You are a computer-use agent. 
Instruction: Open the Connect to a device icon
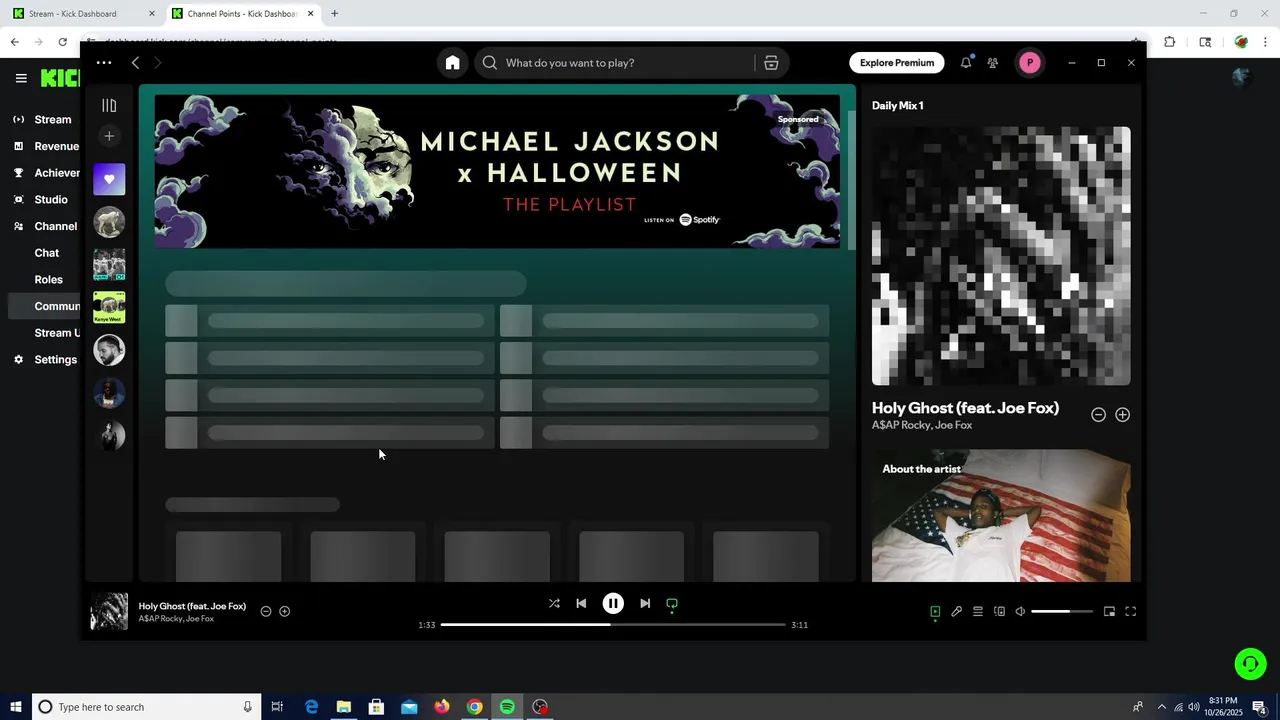coord(999,611)
